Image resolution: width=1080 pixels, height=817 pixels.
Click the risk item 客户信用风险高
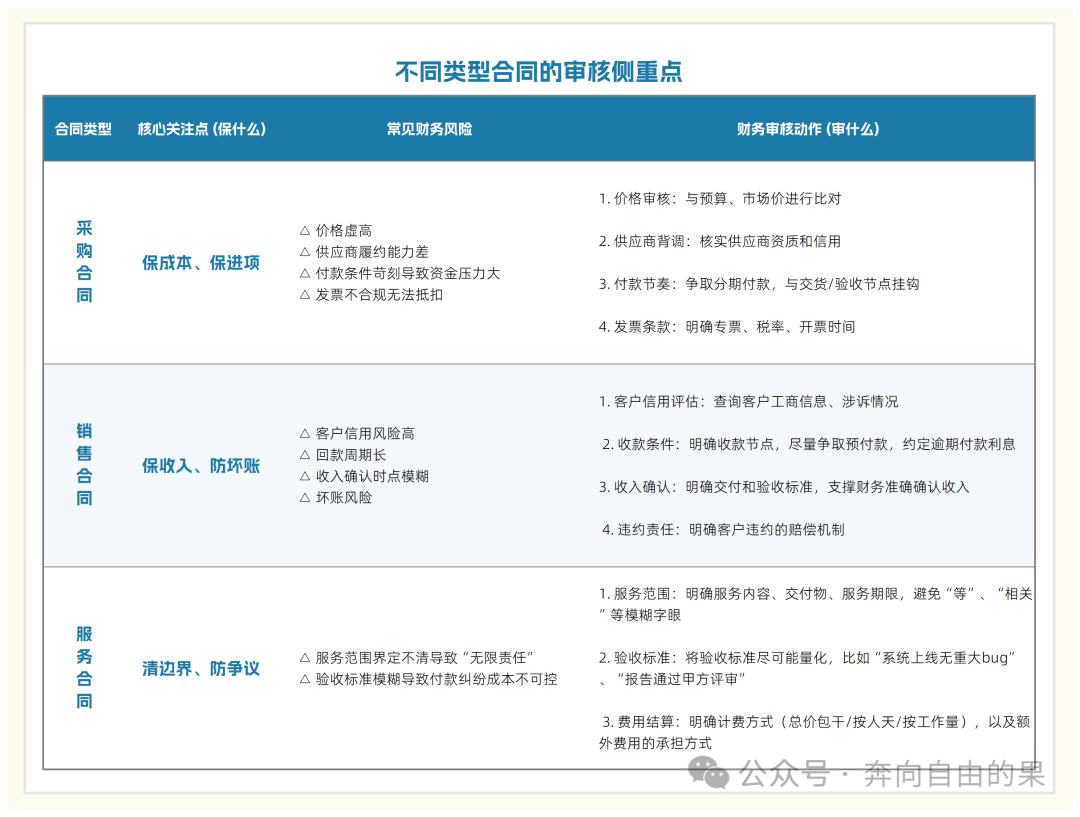pos(357,433)
